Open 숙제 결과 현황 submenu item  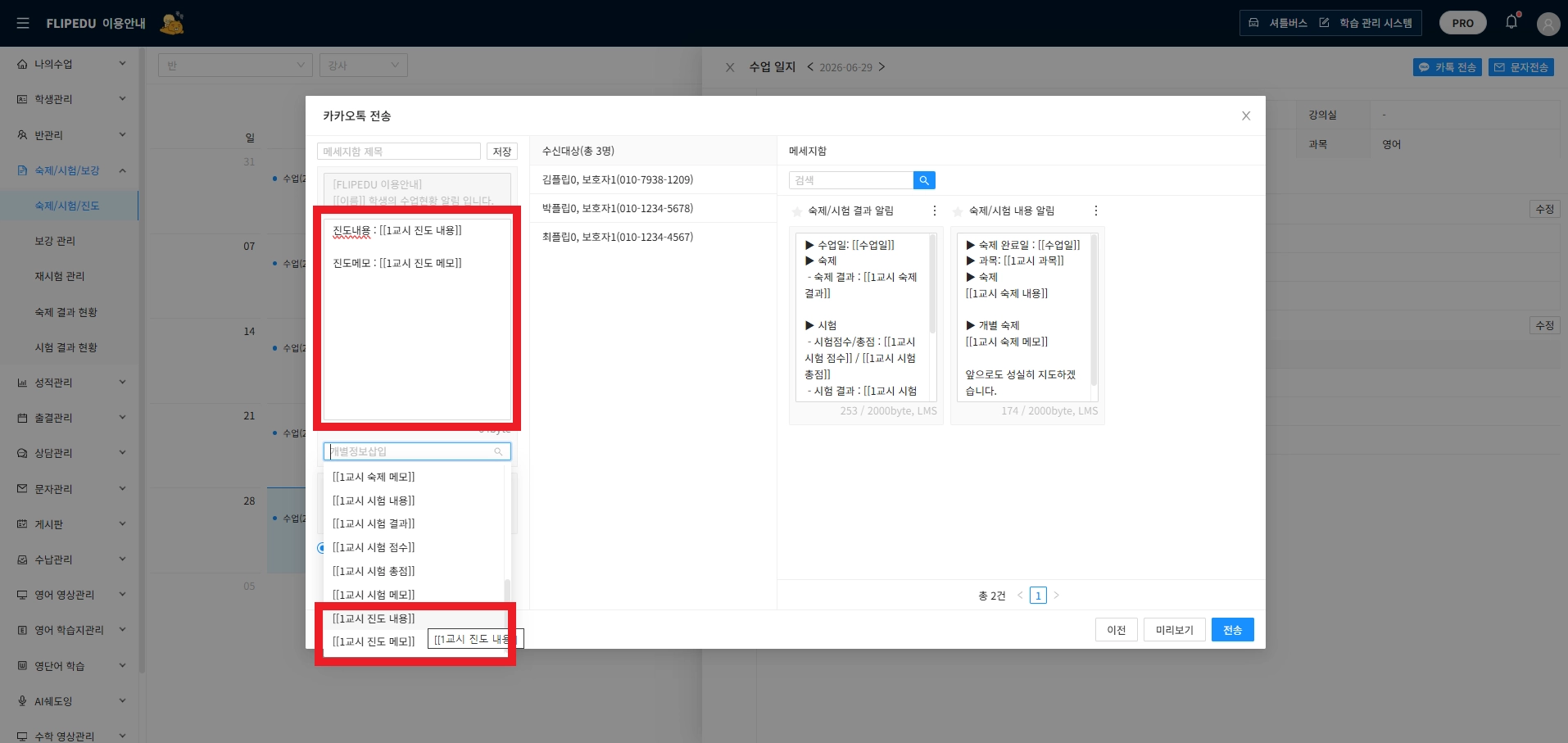click(x=66, y=312)
